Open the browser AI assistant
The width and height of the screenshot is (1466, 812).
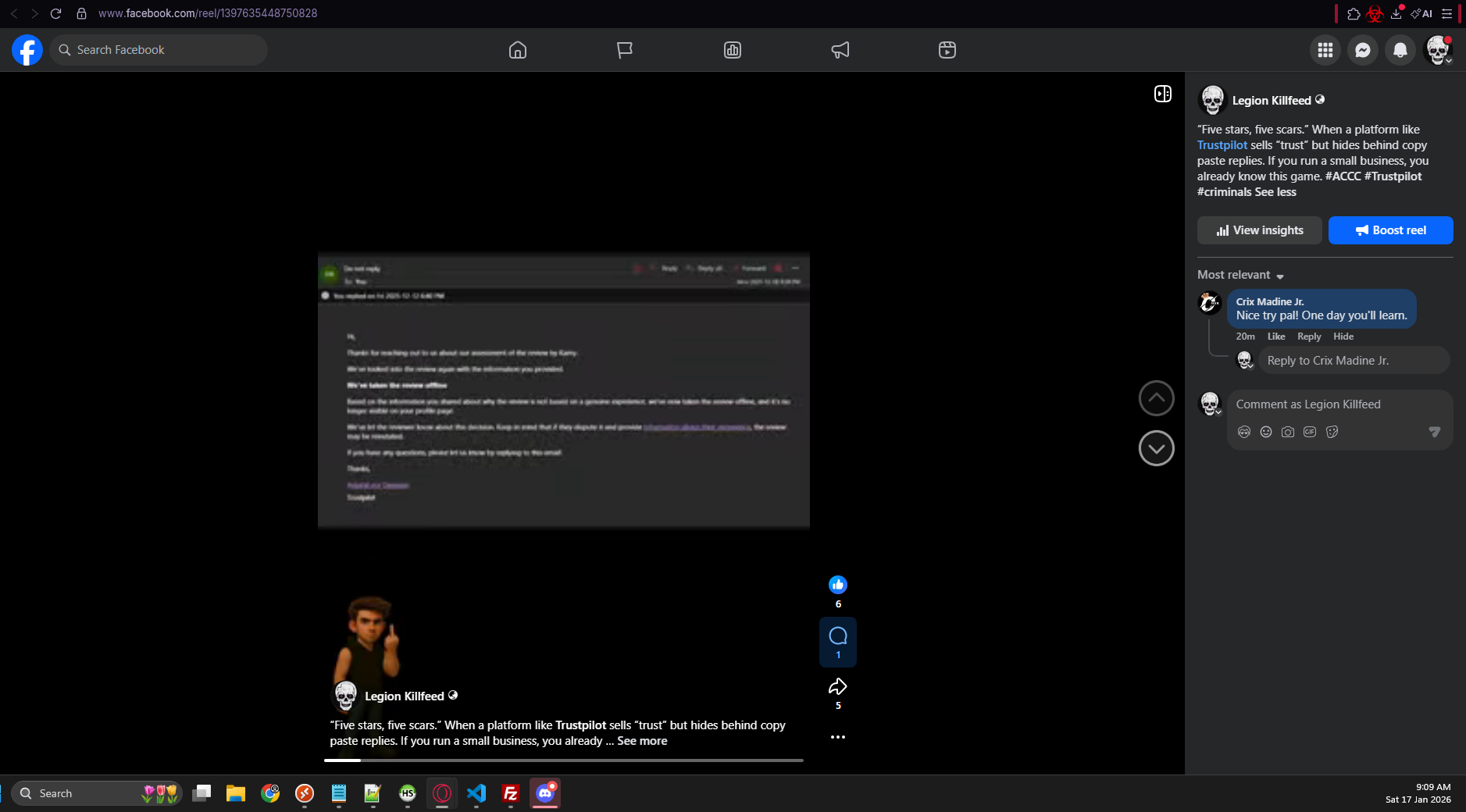[1421, 13]
